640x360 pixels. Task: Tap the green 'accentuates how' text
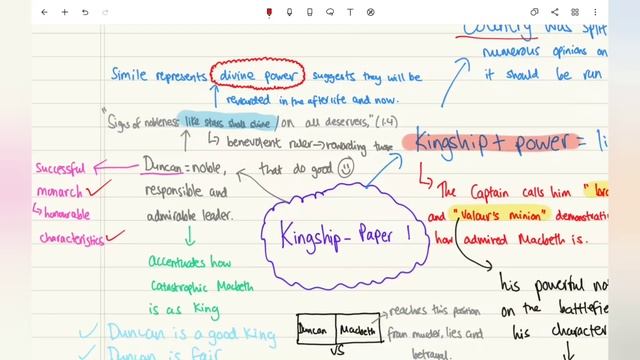[189, 261]
